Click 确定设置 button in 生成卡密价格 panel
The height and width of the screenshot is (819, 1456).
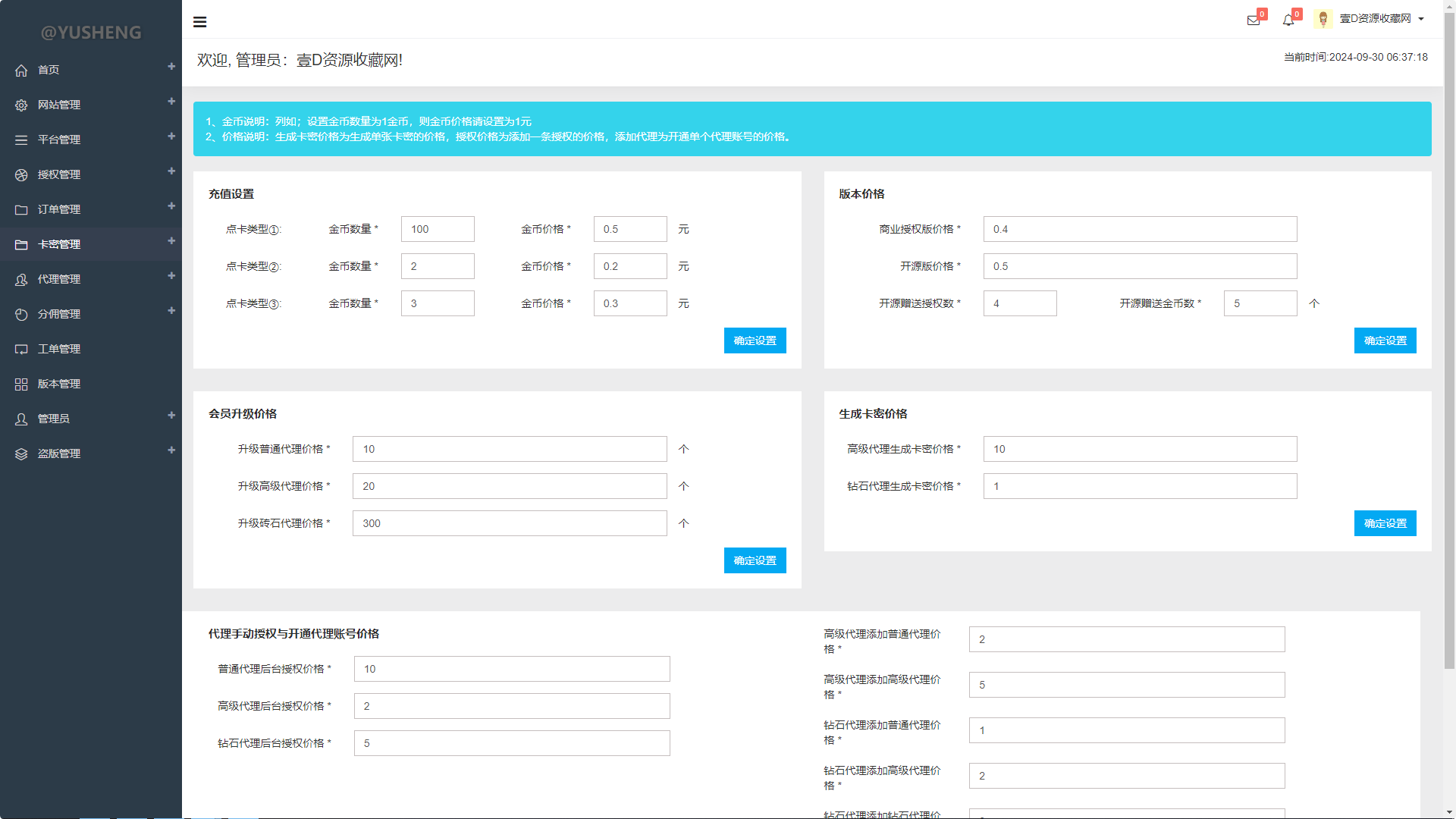[1385, 523]
